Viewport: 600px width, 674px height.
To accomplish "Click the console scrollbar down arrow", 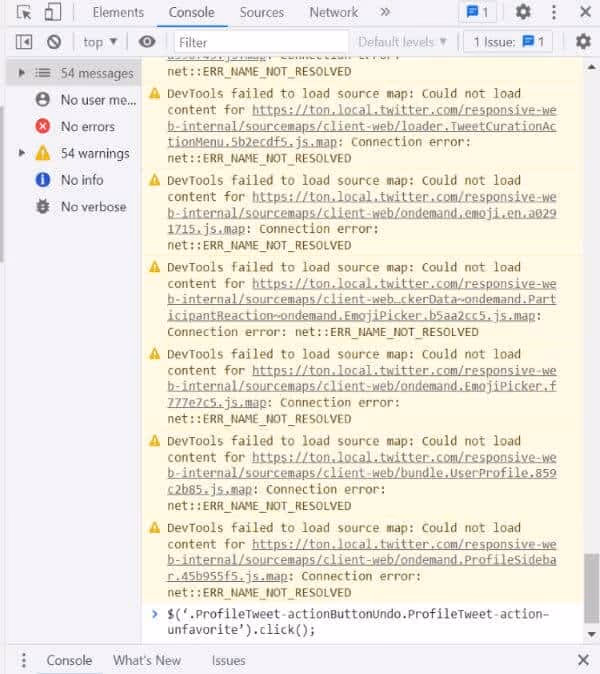I will click(x=591, y=634).
